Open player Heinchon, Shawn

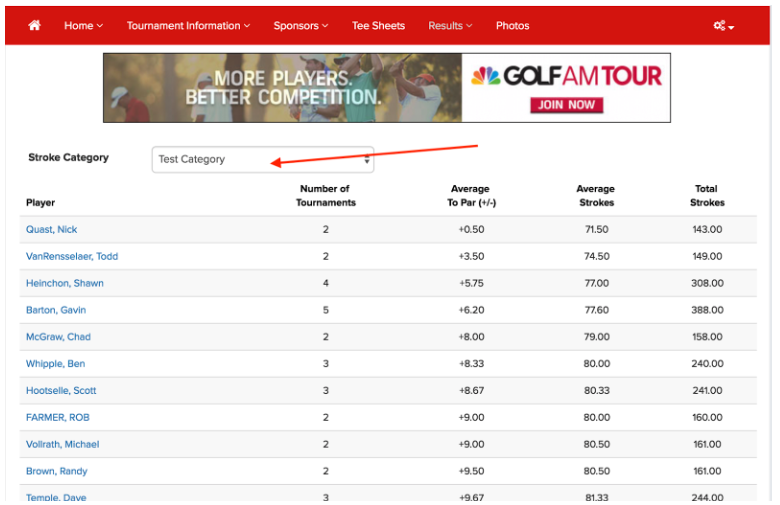click(x=65, y=283)
